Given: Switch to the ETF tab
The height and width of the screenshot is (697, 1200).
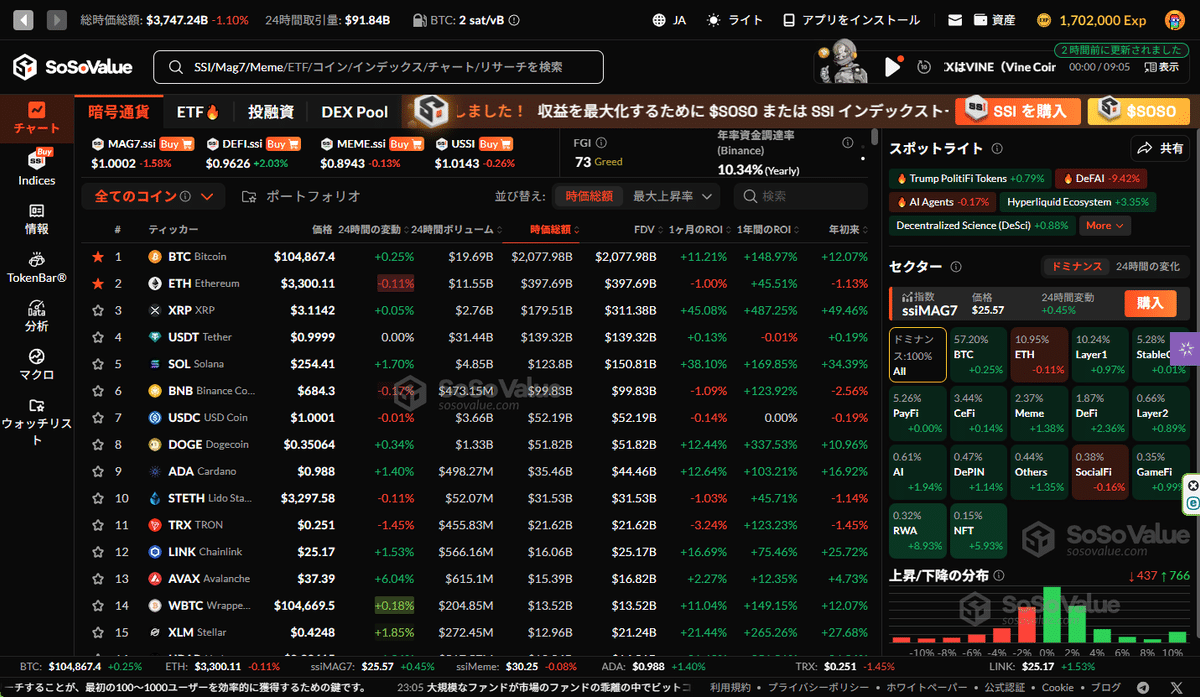Looking at the screenshot, I should point(197,112).
